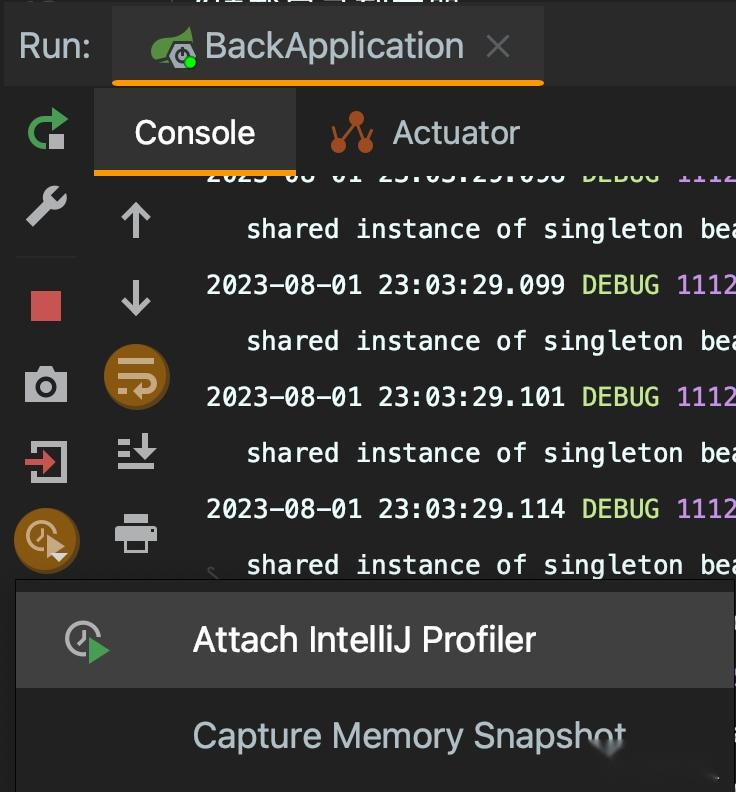Close the BackApplication run tab

coord(498,46)
